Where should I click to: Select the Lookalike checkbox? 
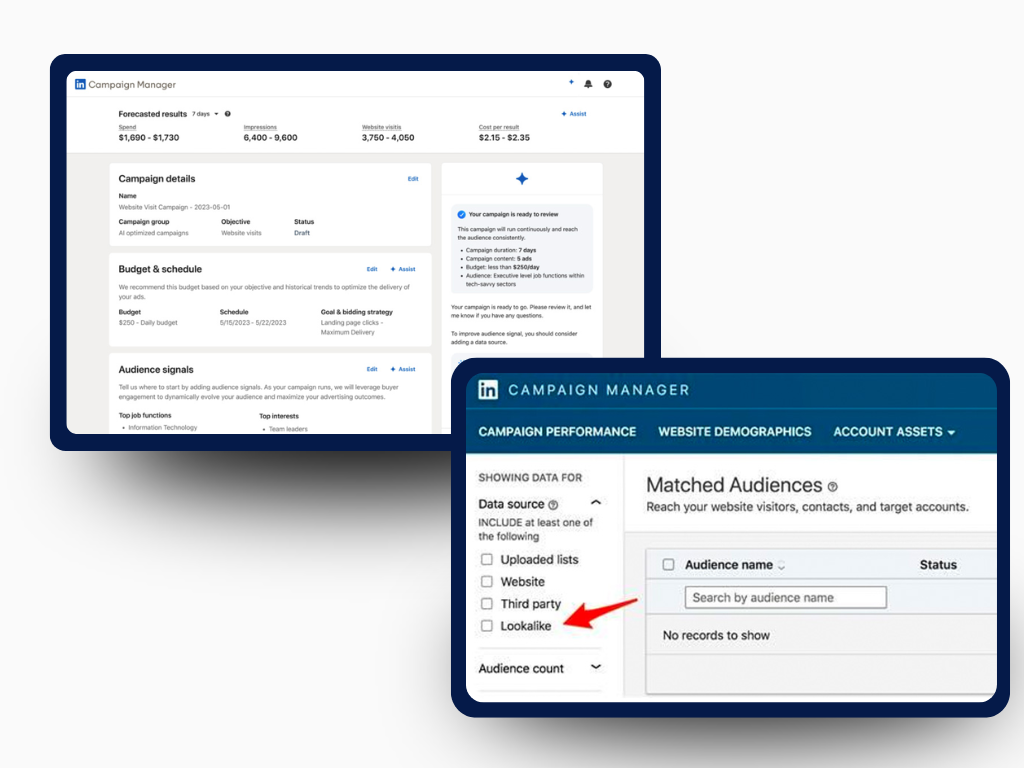click(x=487, y=626)
